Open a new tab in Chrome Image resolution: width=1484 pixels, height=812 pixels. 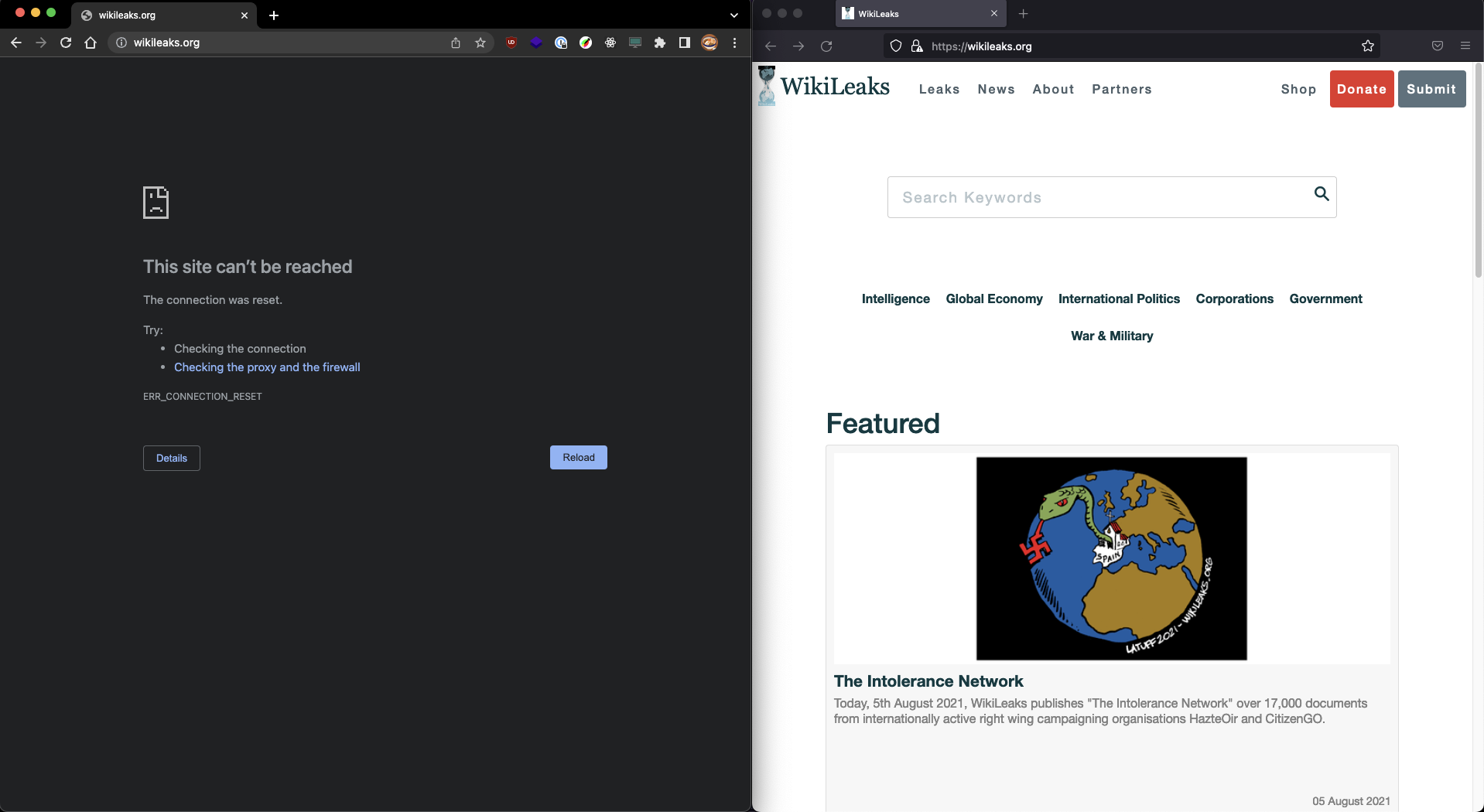(274, 15)
